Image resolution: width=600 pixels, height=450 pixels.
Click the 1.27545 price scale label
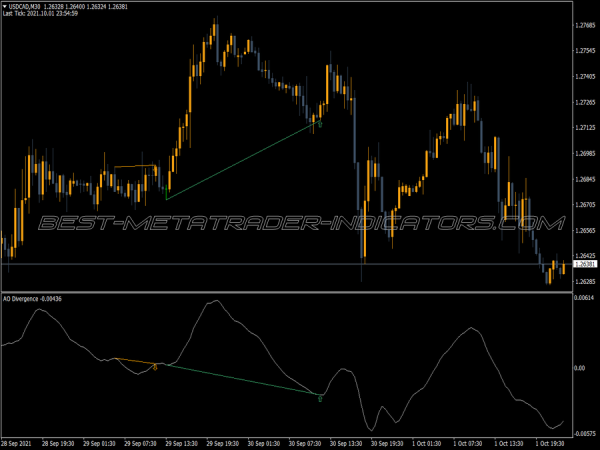click(585, 51)
